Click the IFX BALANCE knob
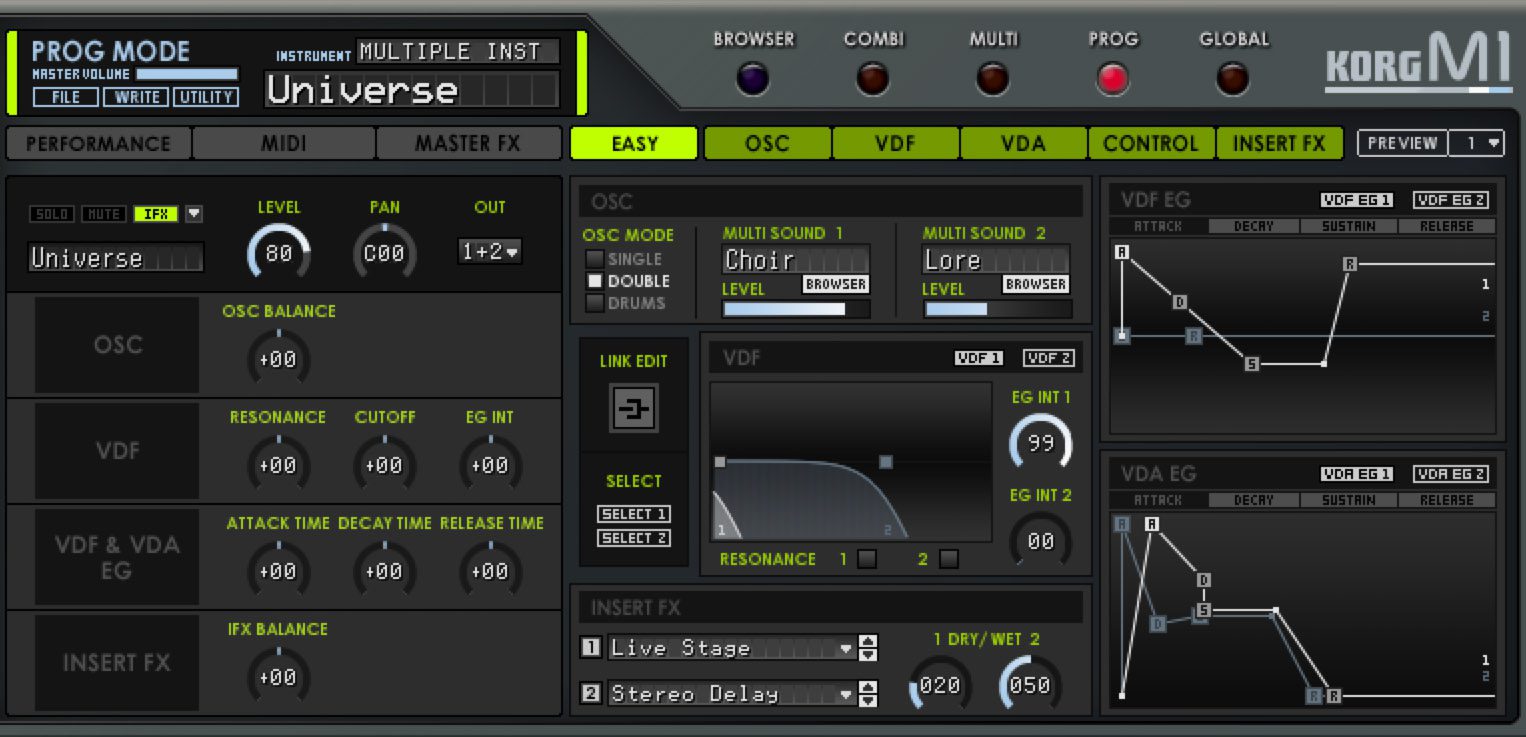Image resolution: width=1526 pixels, height=737 pixels. coord(278,677)
